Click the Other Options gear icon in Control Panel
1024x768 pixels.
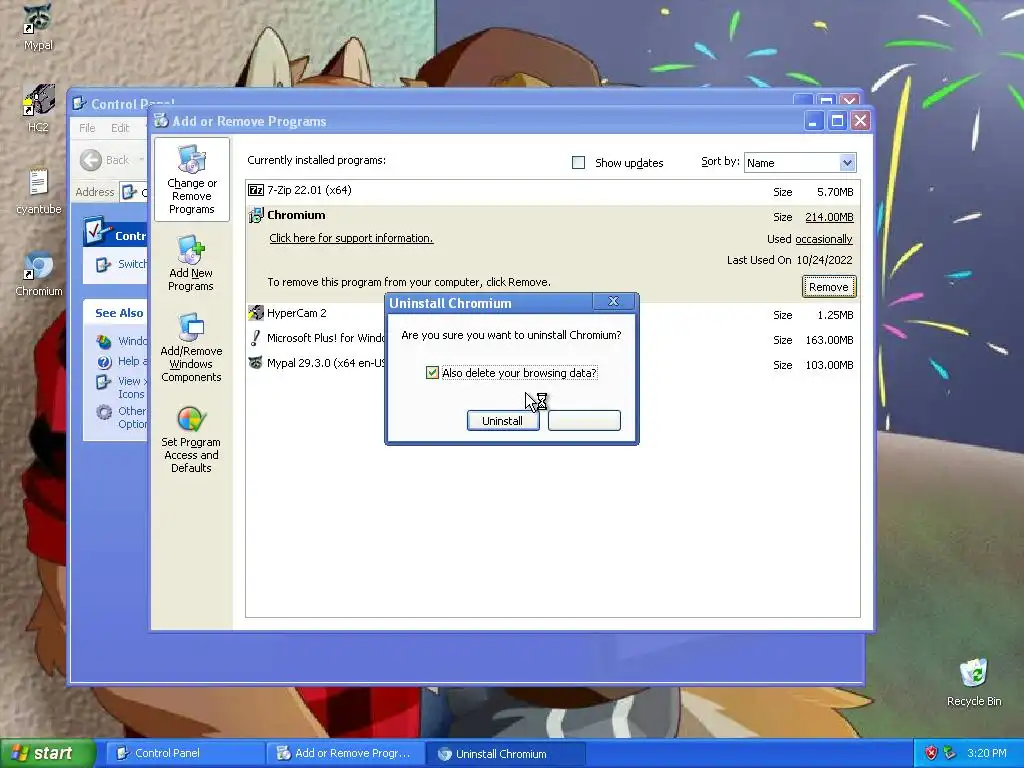(104, 412)
